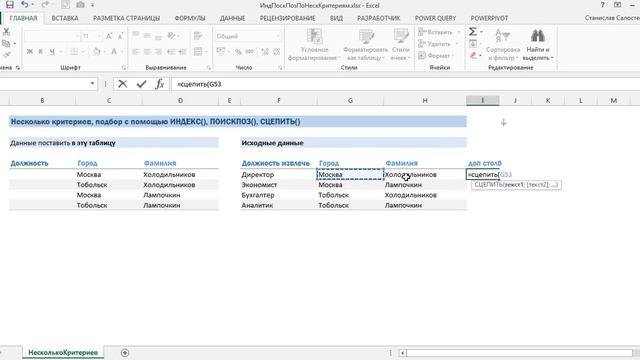Open quick access toolbar customize arrow
Screen dimensions: 640x360
pyautogui.click(x=93, y=5)
